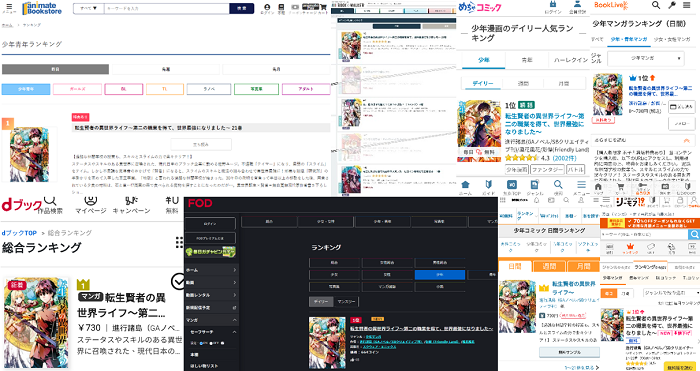The width and height of the screenshot is (700, 371).
Task: Open the CMOA genre filter dropdown
Action: (x=671, y=293)
